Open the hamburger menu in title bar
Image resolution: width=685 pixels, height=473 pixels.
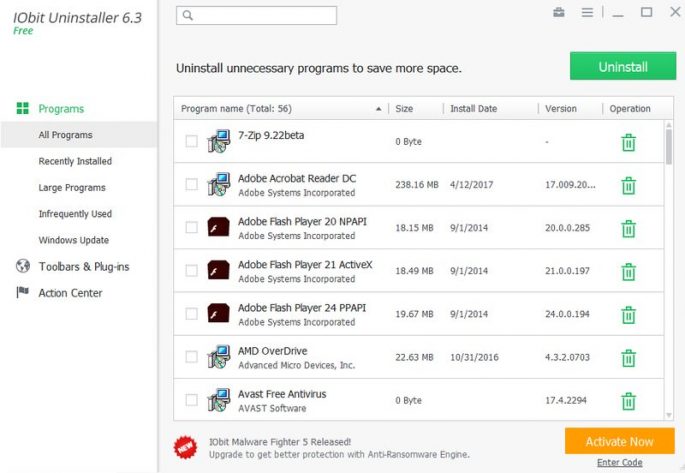(x=587, y=13)
